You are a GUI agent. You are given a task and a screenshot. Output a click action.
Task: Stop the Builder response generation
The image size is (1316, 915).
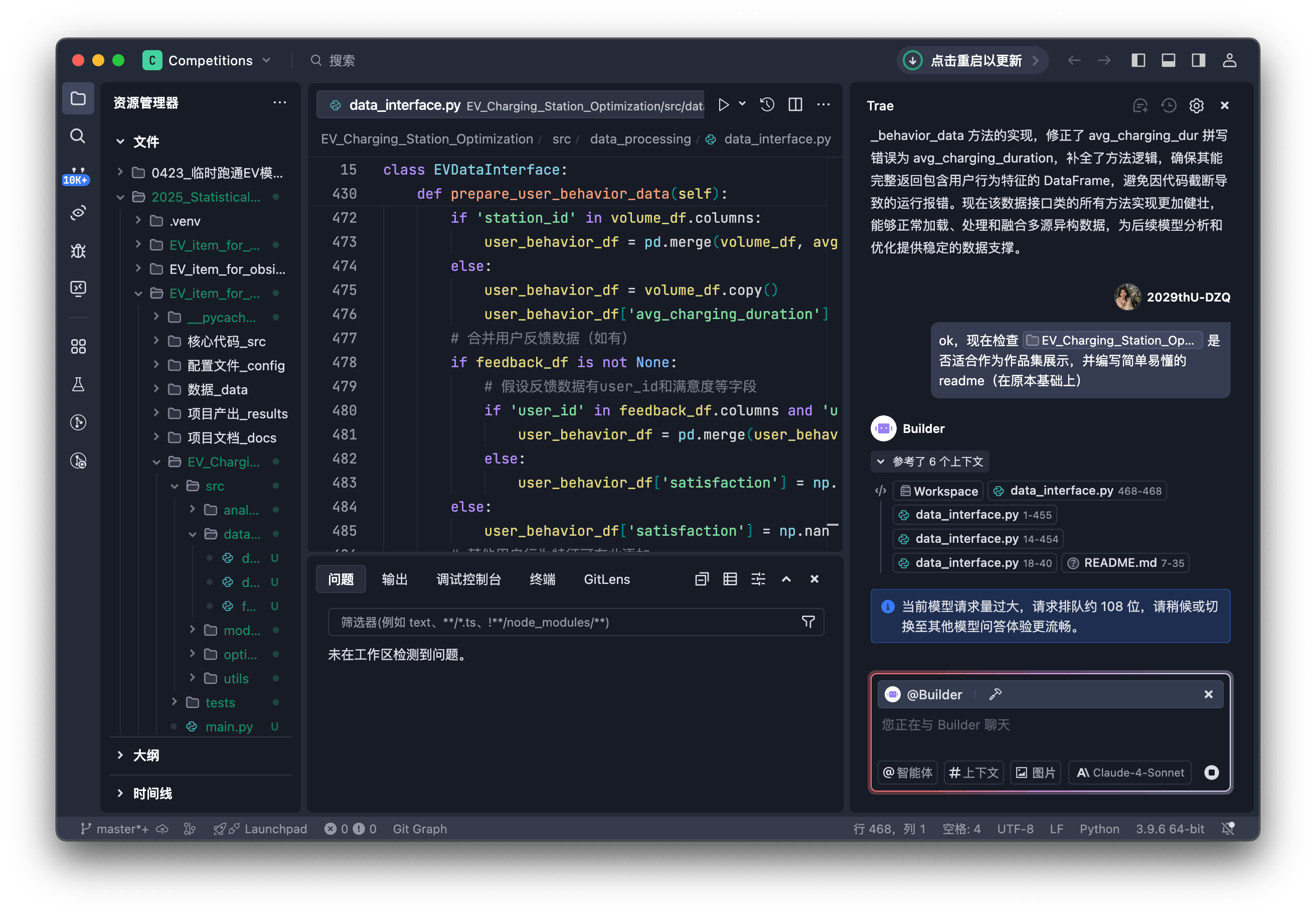[1211, 772]
